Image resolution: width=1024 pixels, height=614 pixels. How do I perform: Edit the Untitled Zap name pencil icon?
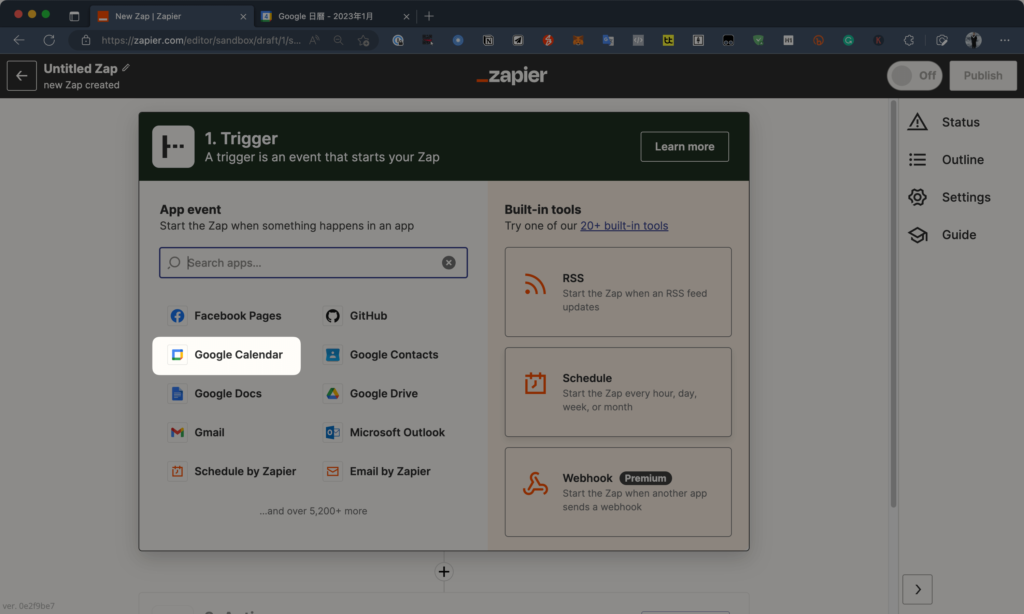coord(126,68)
